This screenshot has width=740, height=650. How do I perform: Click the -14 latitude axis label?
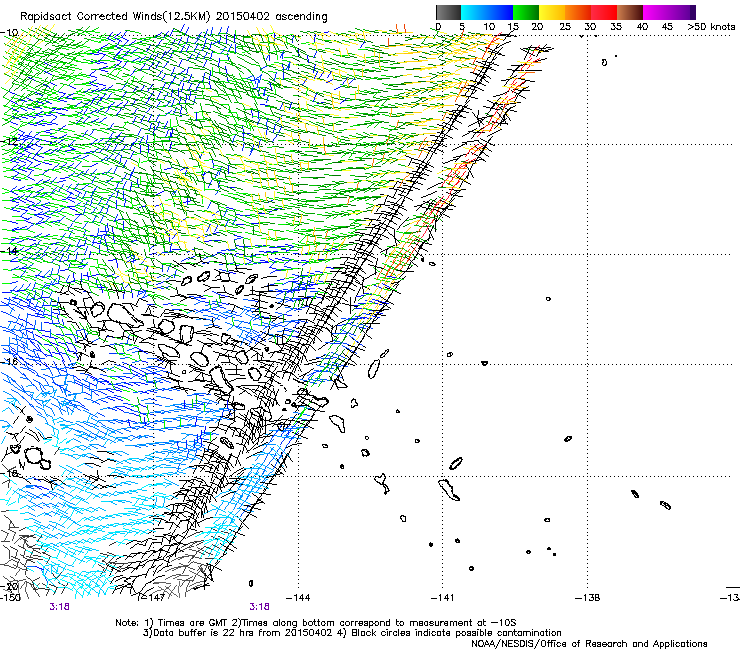[10, 251]
